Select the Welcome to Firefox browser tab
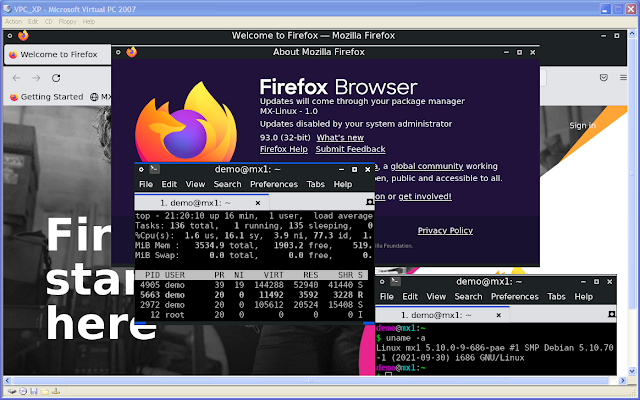Screen dimensions: 640x400 (58, 54)
